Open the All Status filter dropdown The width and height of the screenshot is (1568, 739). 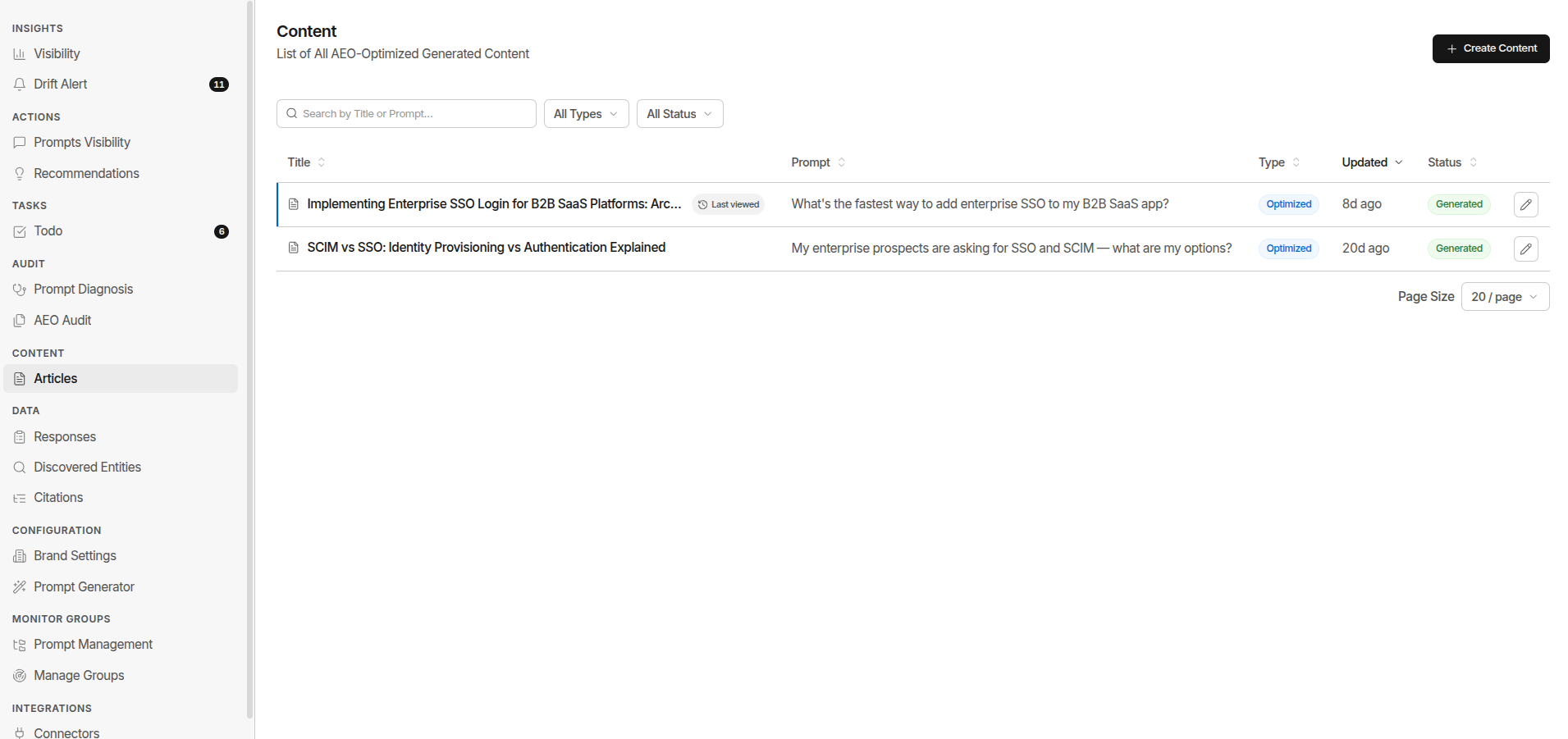[x=679, y=114]
